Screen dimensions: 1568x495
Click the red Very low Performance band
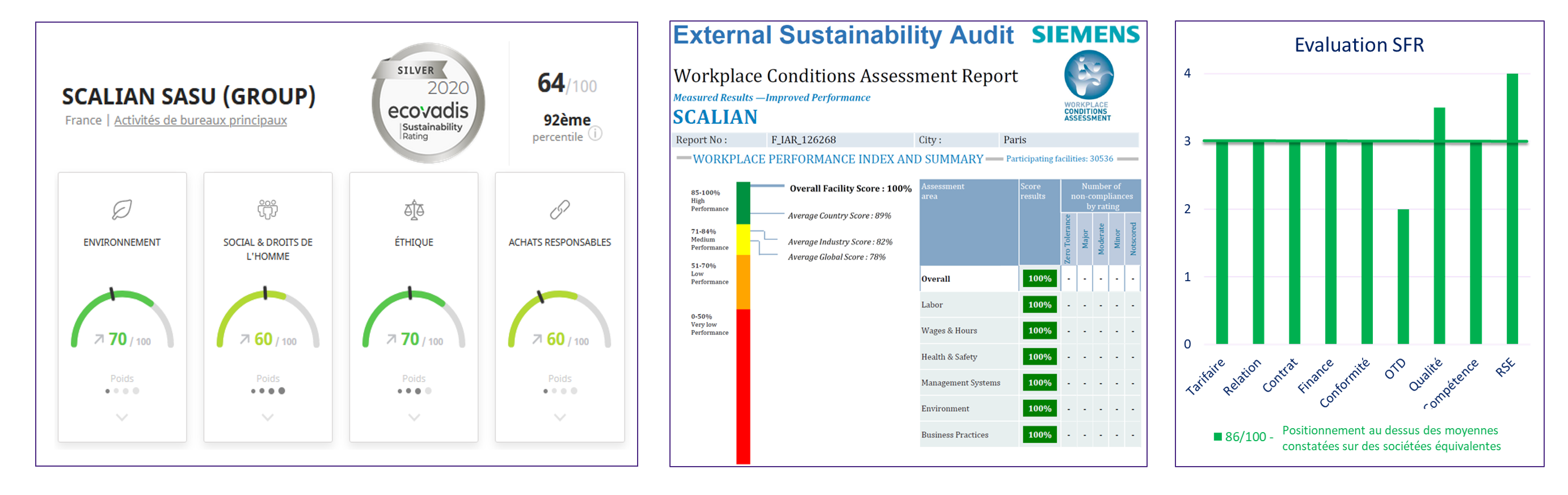click(743, 386)
